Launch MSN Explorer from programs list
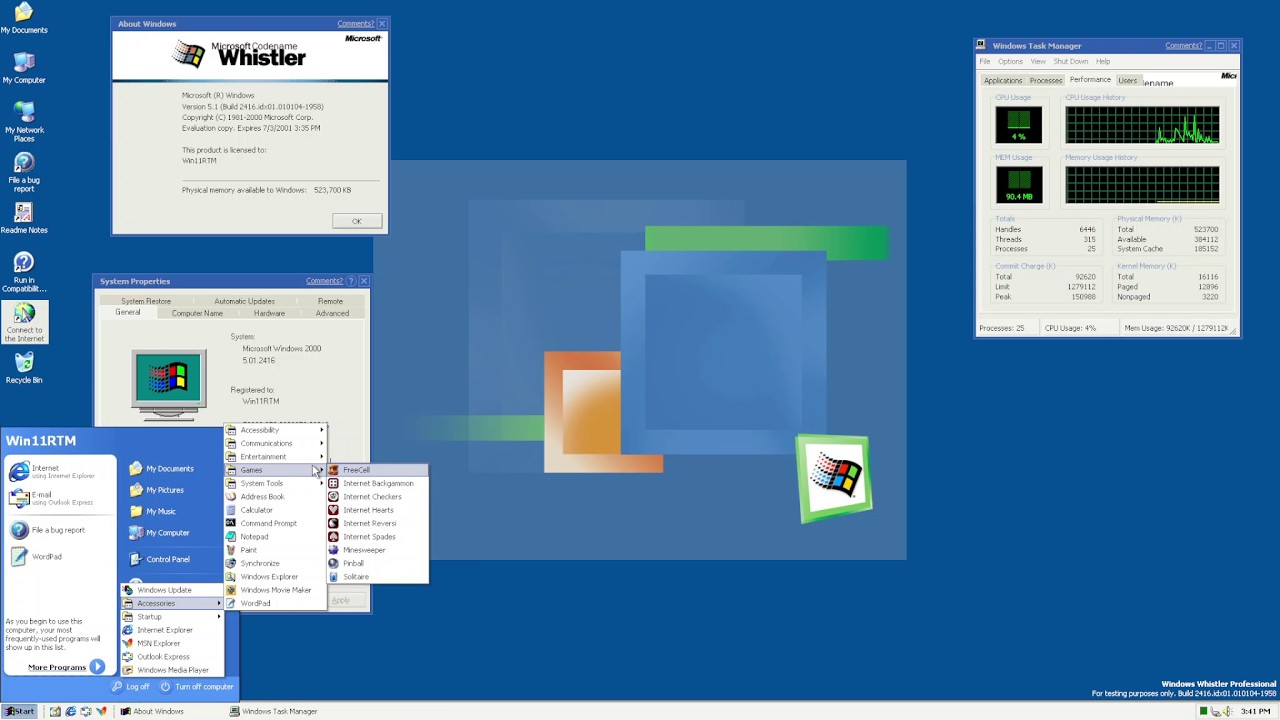Screen dimensions: 1280x720 tap(172, 643)
